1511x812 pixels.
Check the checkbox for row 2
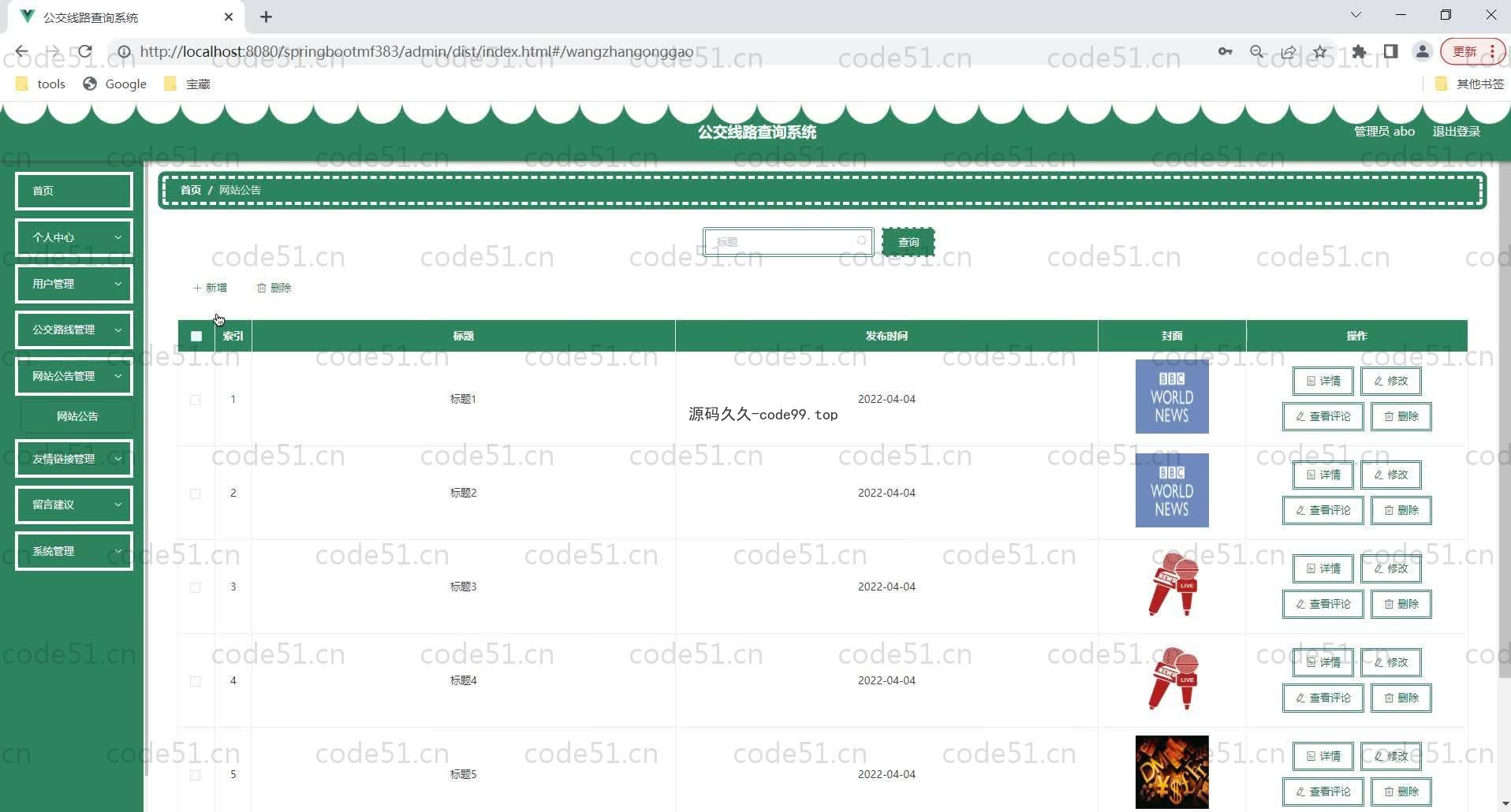pos(196,494)
